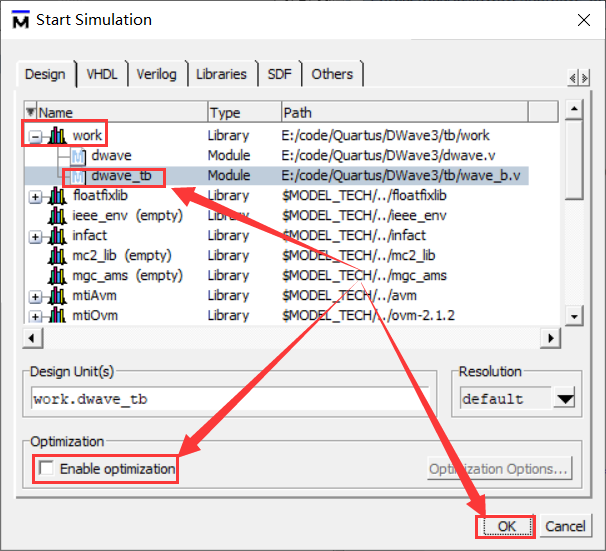Screen dimensions: 606x551
Task: Click the Path column header
Action: pyautogui.click(x=404, y=112)
